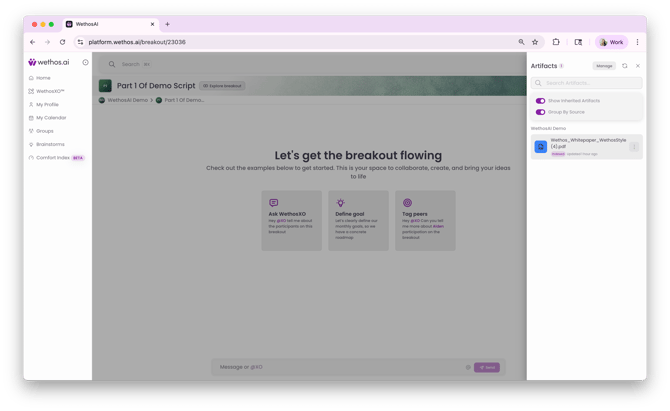Close the Artifacts panel with the X
The image size is (670, 411).
click(x=638, y=66)
